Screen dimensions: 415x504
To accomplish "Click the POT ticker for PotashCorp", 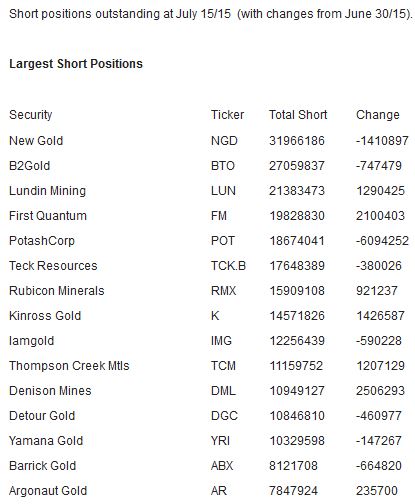I will 223,241.
